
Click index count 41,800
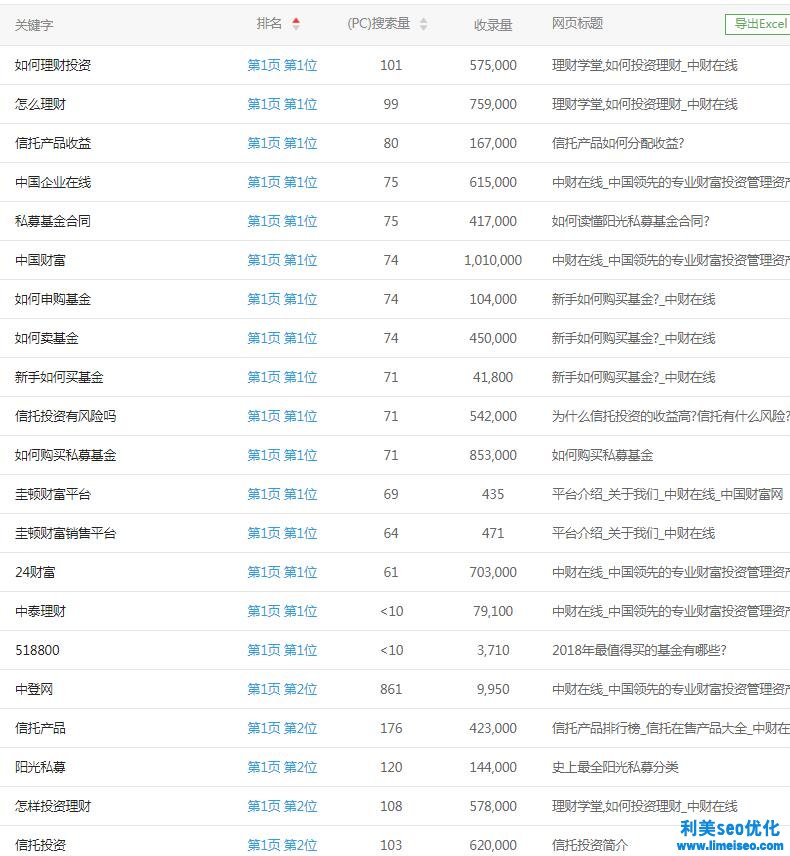pyautogui.click(x=493, y=377)
